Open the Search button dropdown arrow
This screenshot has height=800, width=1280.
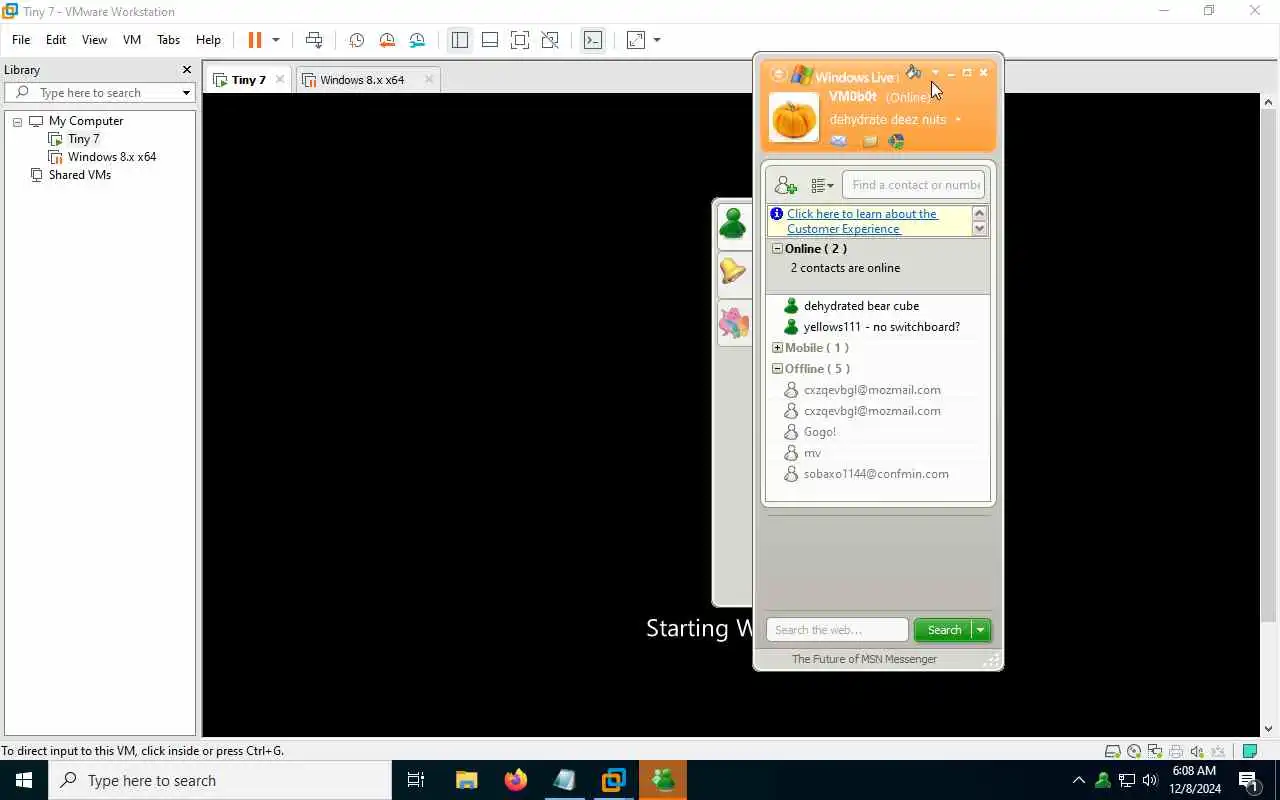pyautogui.click(x=981, y=630)
